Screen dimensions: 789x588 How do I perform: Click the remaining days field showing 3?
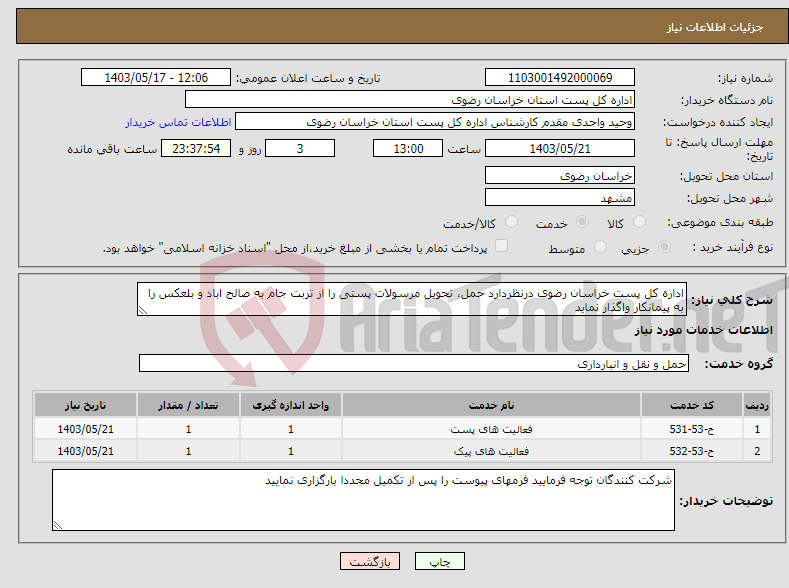click(300, 148)
